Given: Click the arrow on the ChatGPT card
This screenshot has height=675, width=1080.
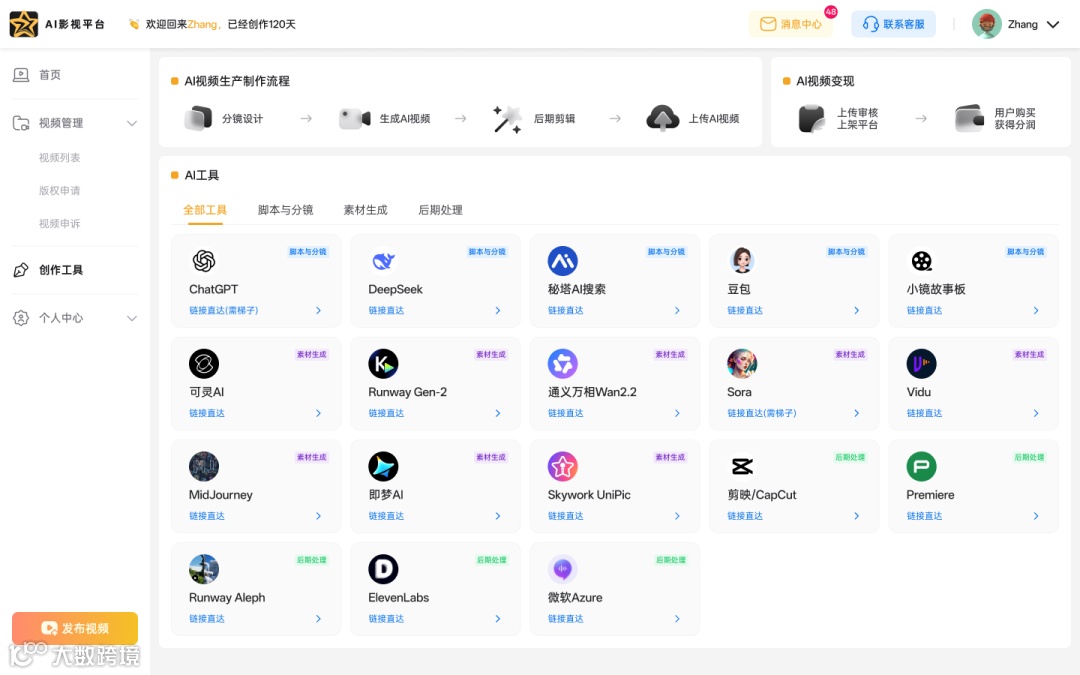Looking at the screenshot, I should pyautogui.click(x=318, y=311).
